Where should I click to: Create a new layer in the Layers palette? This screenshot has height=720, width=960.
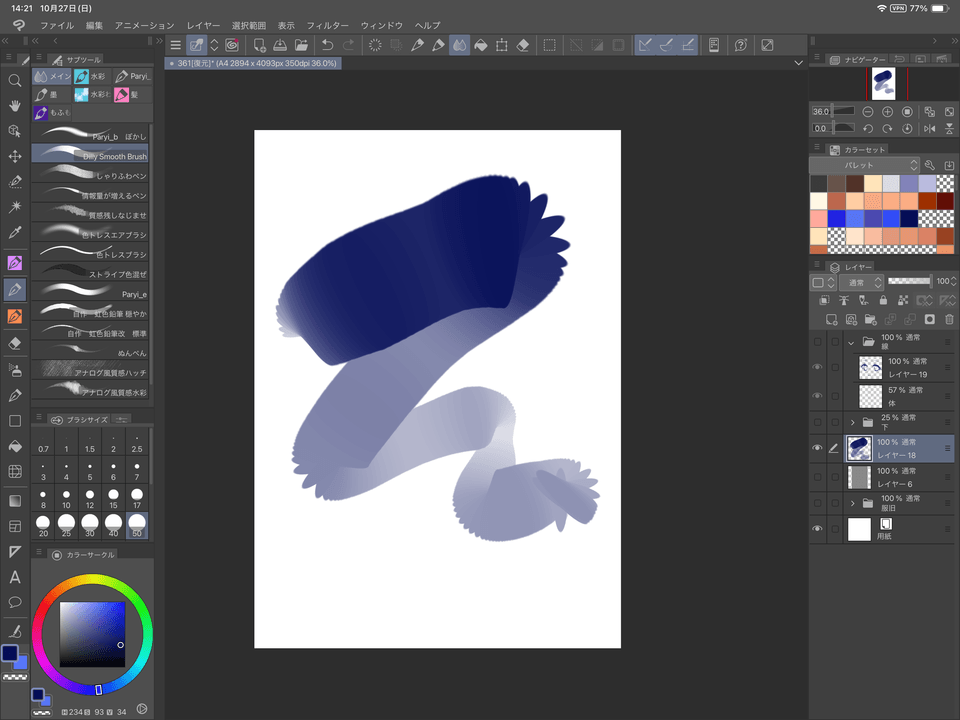(x=831, y=319)
